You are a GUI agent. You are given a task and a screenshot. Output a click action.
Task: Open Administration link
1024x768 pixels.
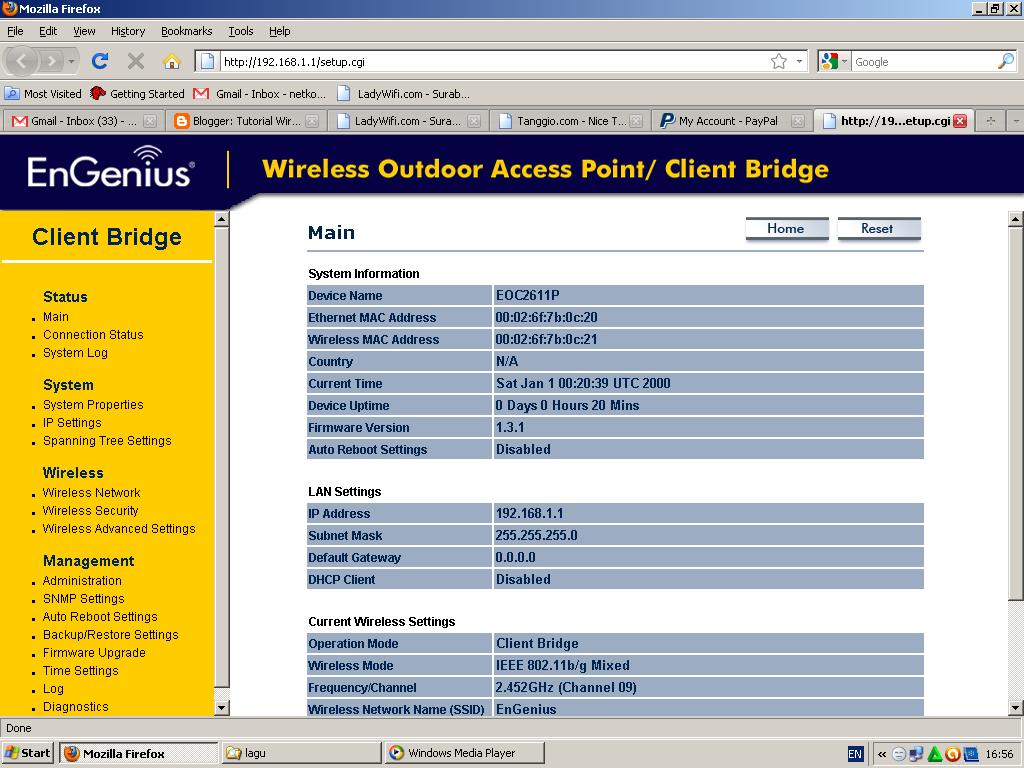[x=82, y=581]
